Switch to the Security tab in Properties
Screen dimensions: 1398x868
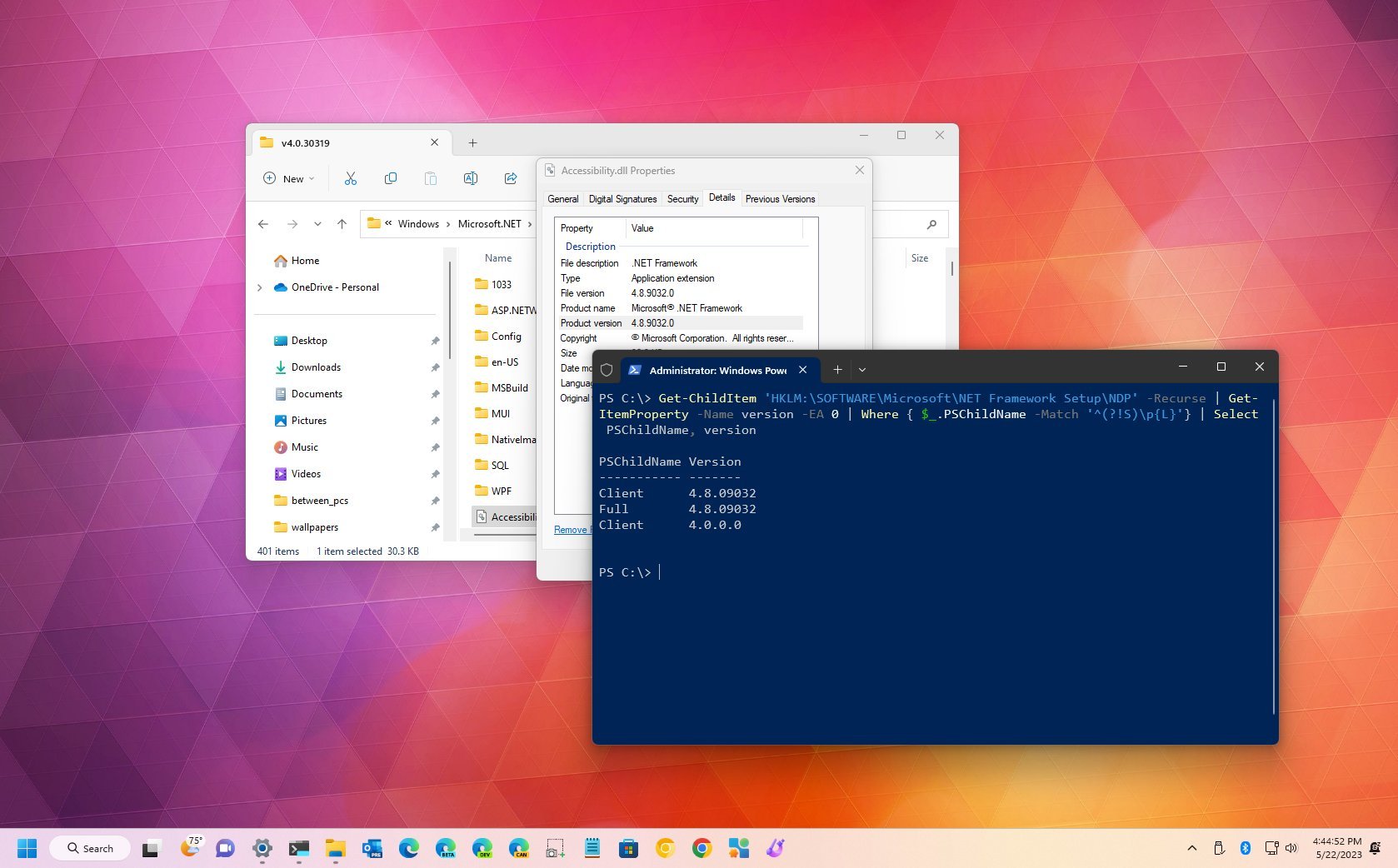(682, 198)
